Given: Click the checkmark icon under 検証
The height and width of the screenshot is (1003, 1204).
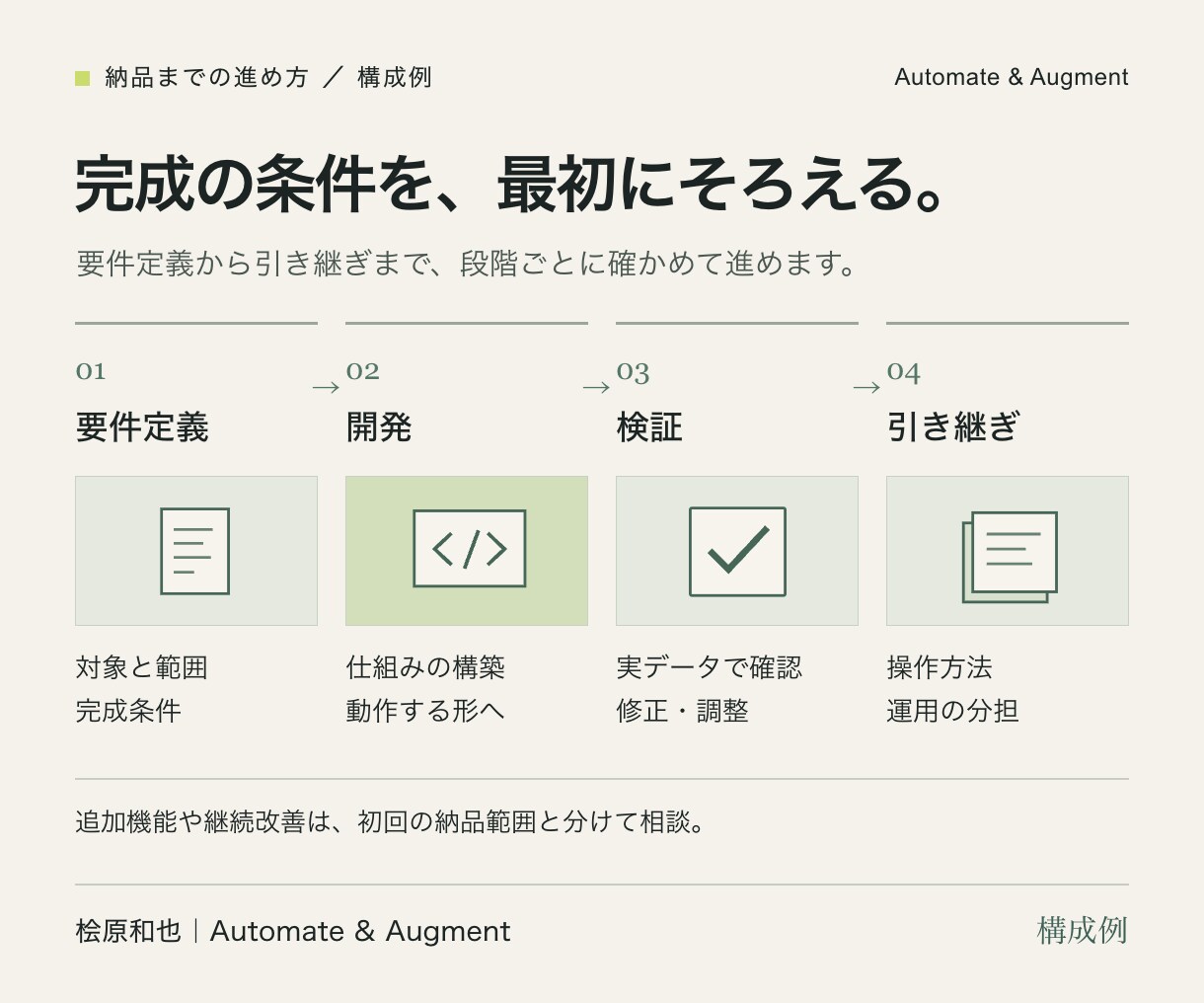Looking at the screenshot, I should (737, 552).
